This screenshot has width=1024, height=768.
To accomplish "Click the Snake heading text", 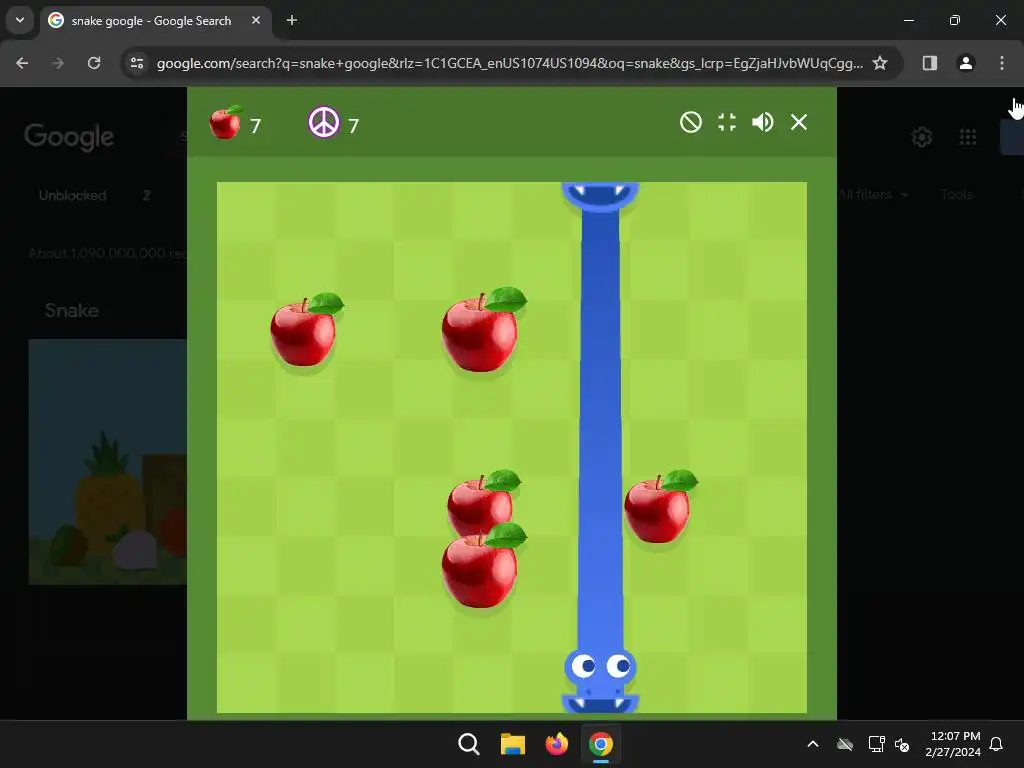I will pos(72,310).
